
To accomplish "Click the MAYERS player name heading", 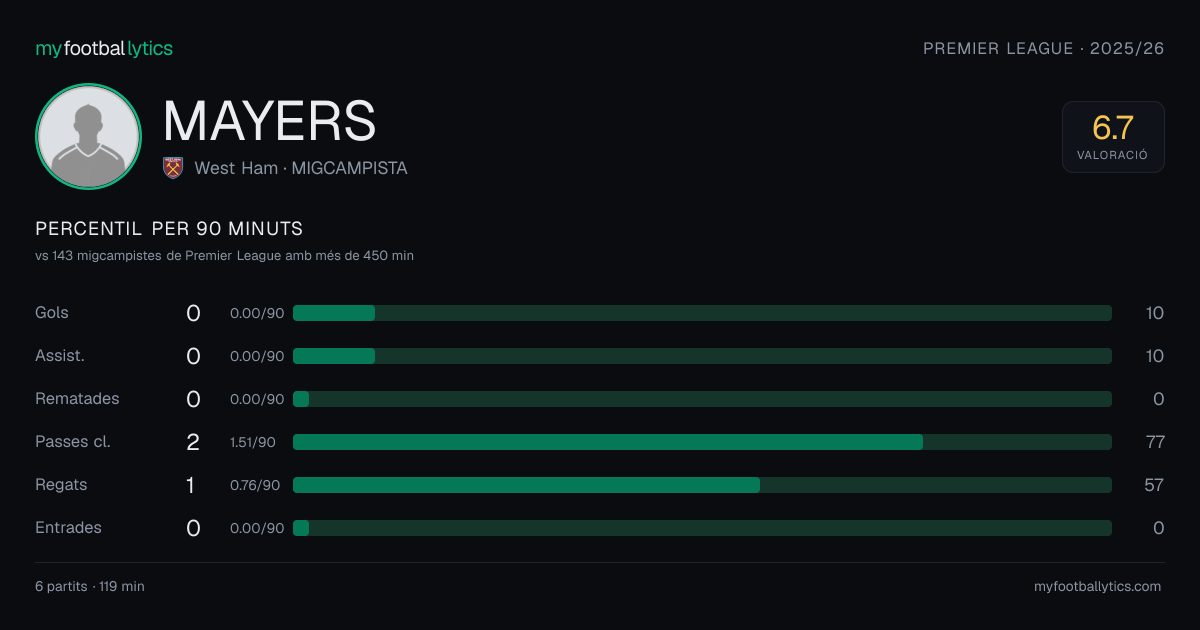I will click(x=270, y=121).
